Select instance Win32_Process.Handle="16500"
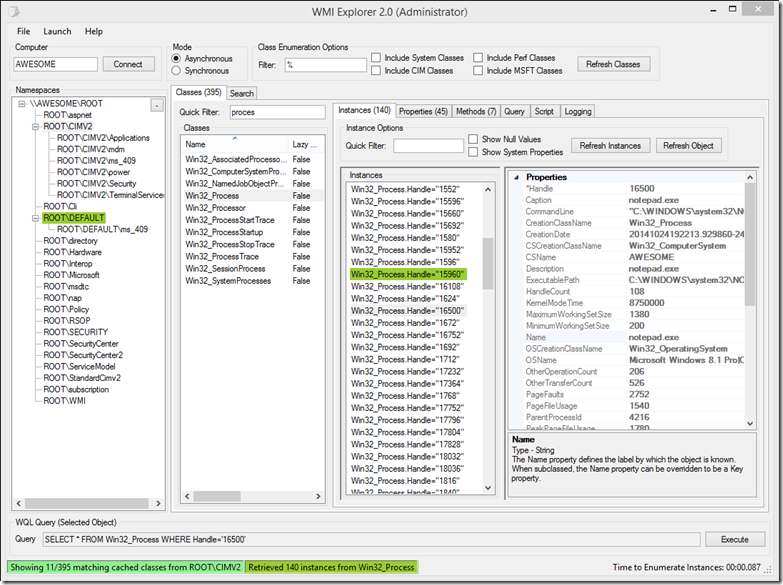The height and width of the screenshot is (585, 783). click(x=407, y=311)
